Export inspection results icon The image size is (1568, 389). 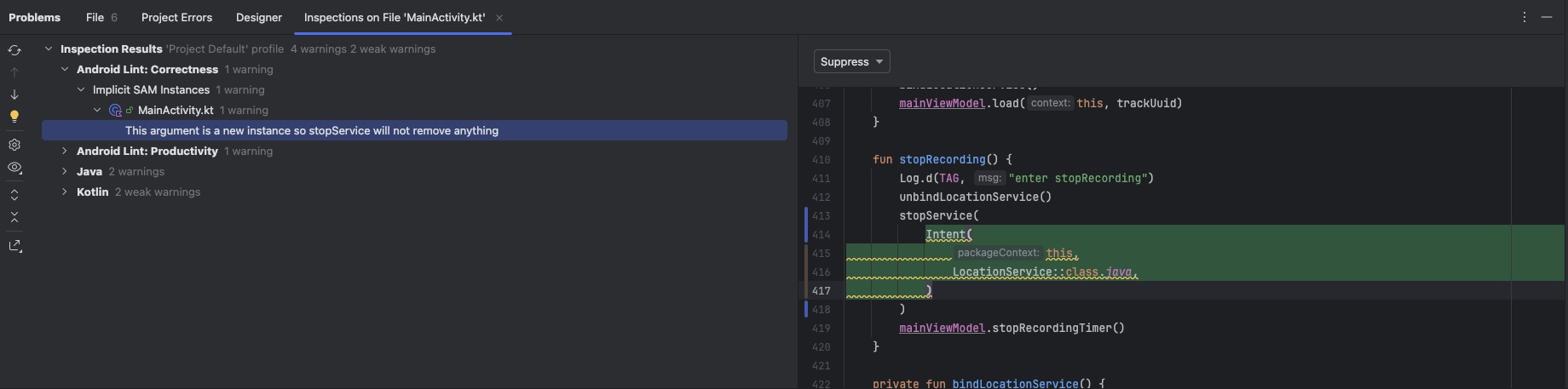tap(14, 246)
